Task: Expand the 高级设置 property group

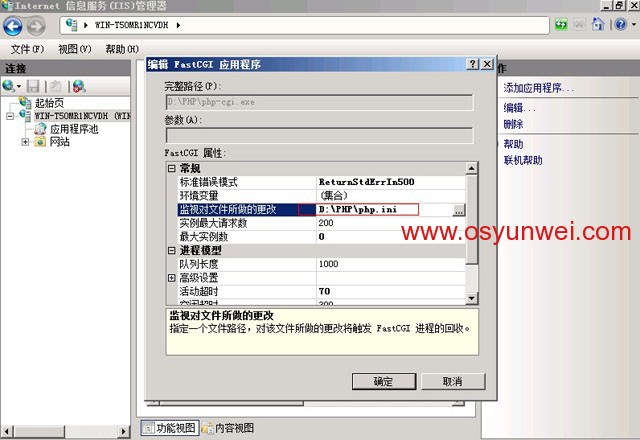Action: (x=172, y=277)
